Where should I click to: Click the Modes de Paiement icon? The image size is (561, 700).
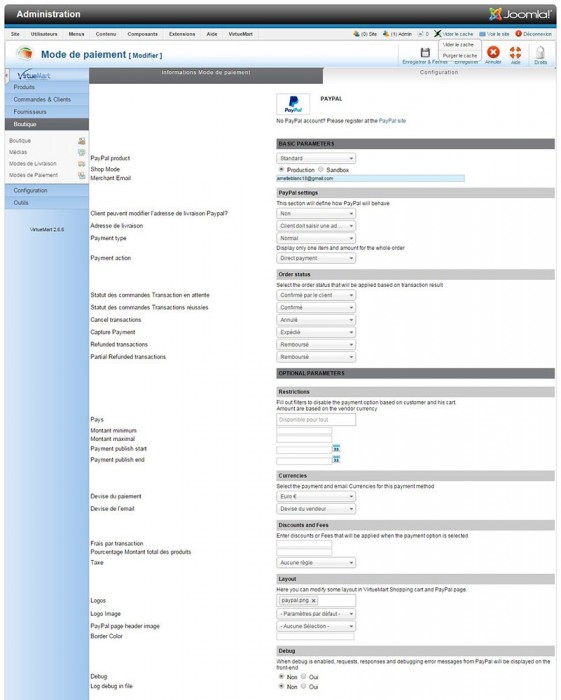pos(81,175)
